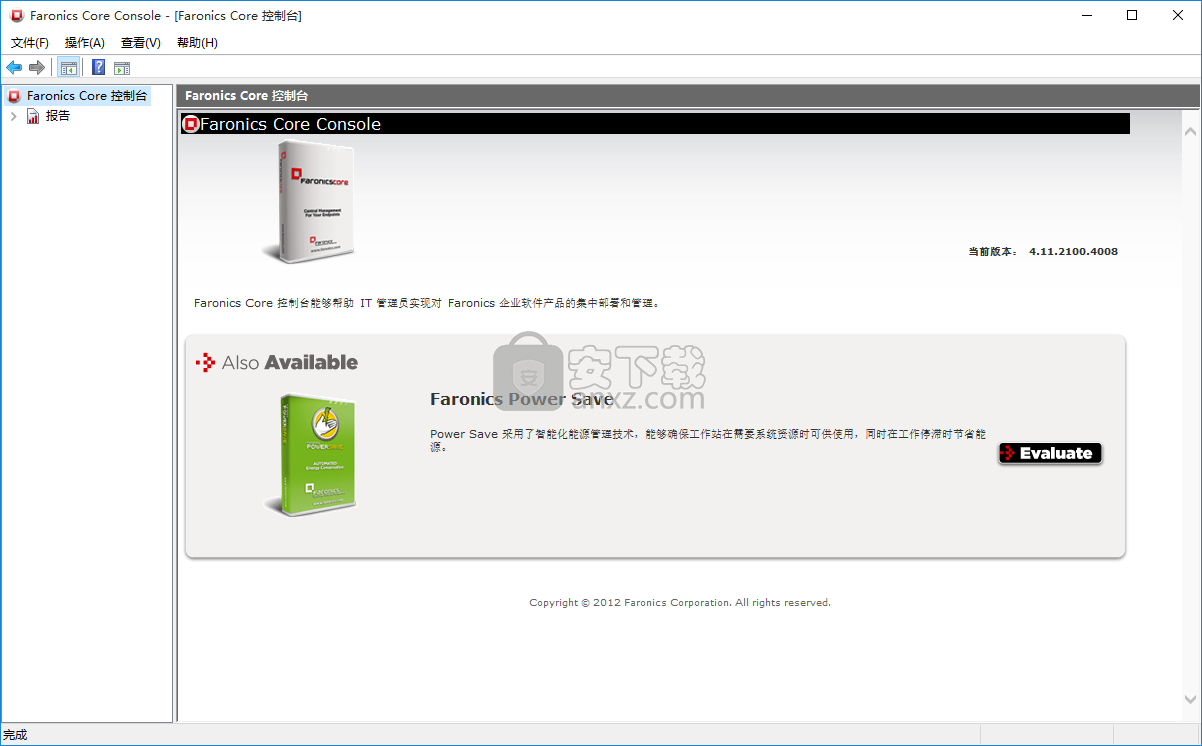Click the version number 4.11.2100.4008
This screenshot has height=746, width=1202.
click(x=1073, y=251)
